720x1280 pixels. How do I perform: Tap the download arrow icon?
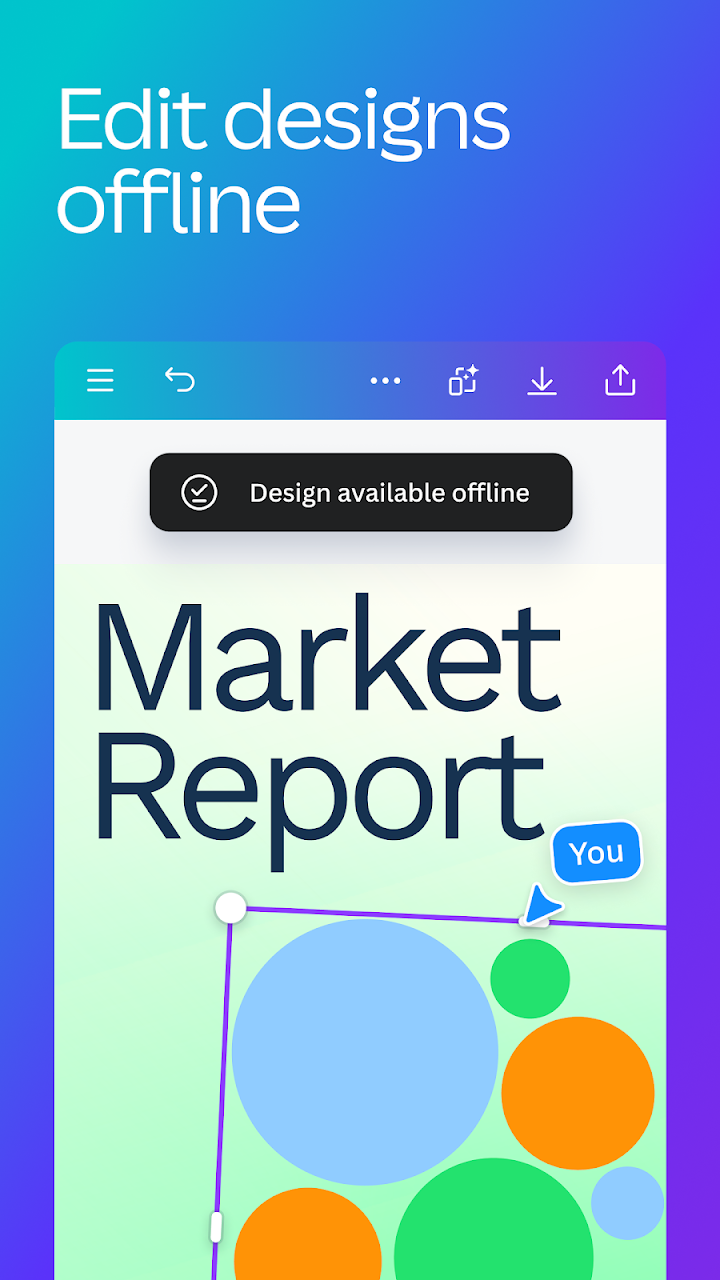(x=541, y=381)
